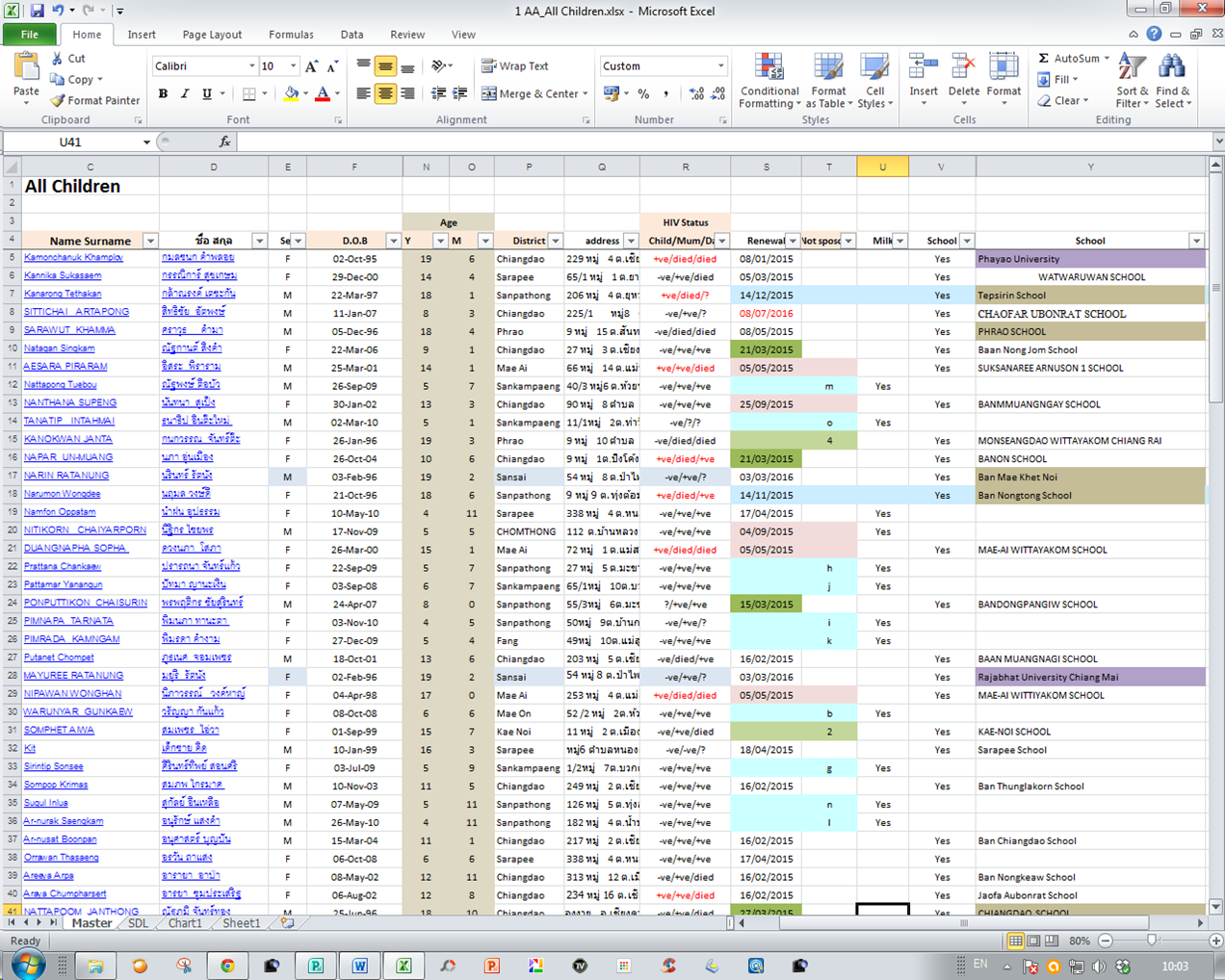Click the Increase Decimal icon
Viewport: 1225px width, 980px height.
coord(696,94)
